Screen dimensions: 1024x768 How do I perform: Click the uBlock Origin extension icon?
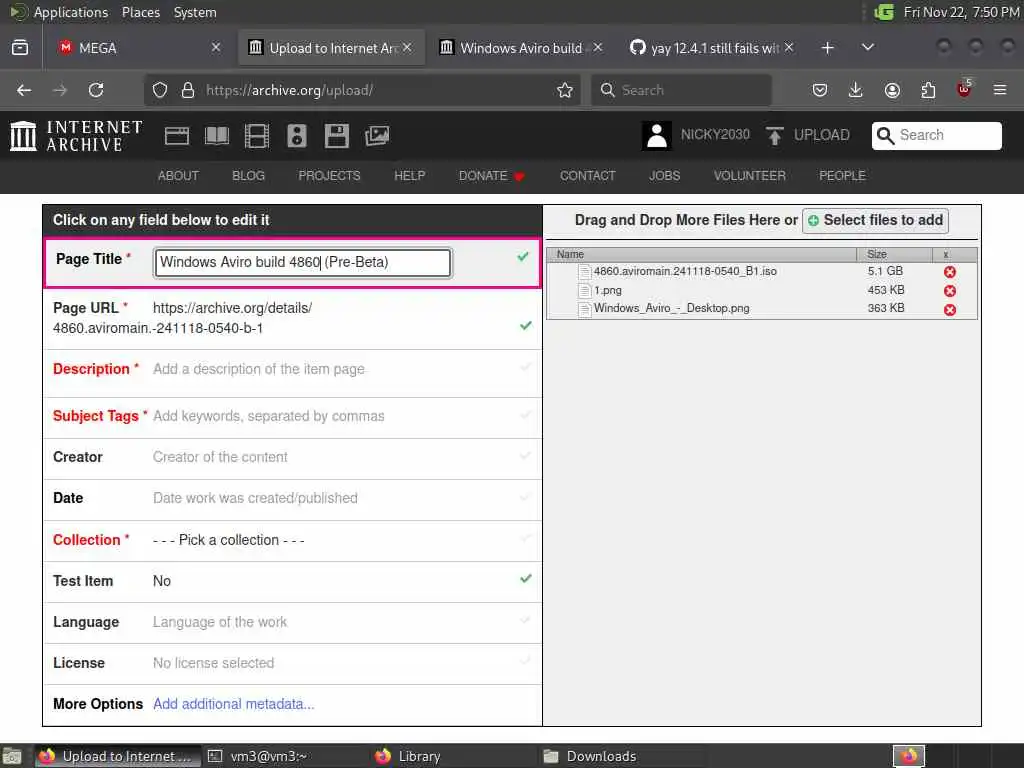pos(964,89)
